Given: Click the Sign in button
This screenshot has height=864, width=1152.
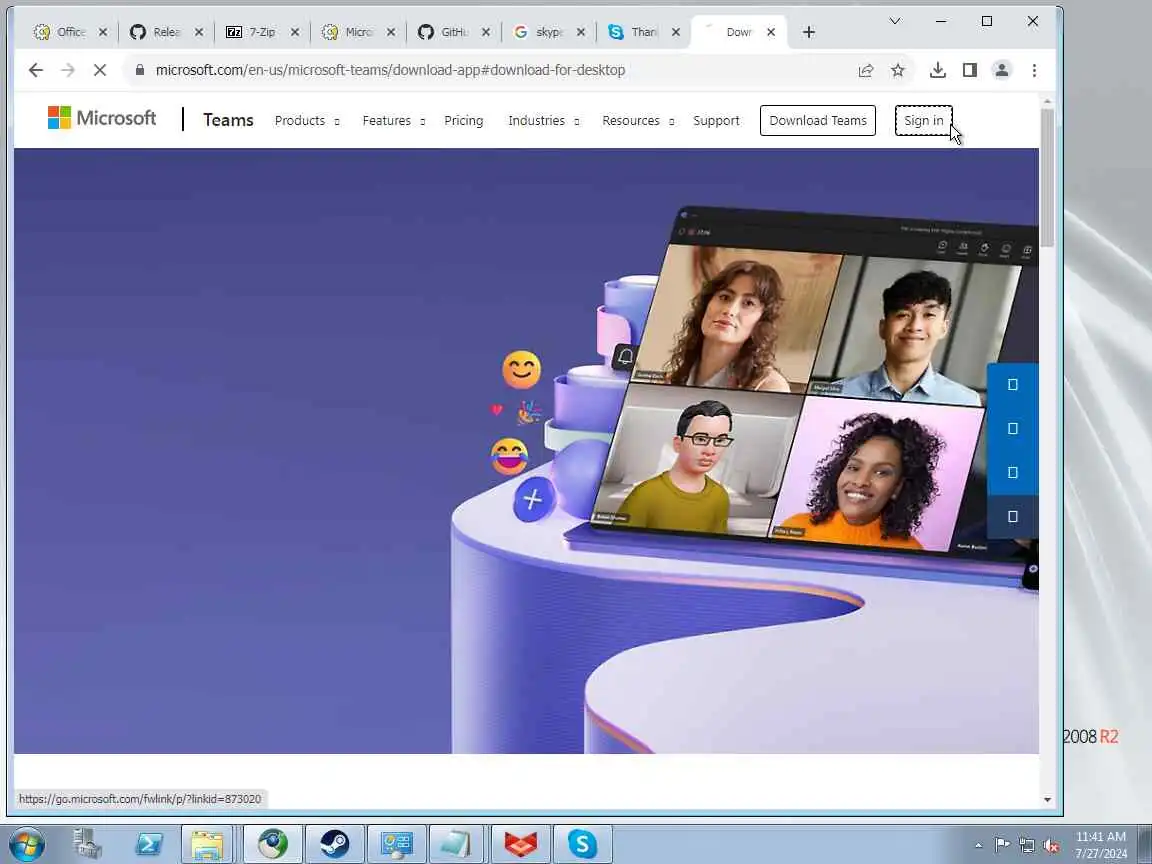Looking at the screenshot, I should click(x=924, y=120).
